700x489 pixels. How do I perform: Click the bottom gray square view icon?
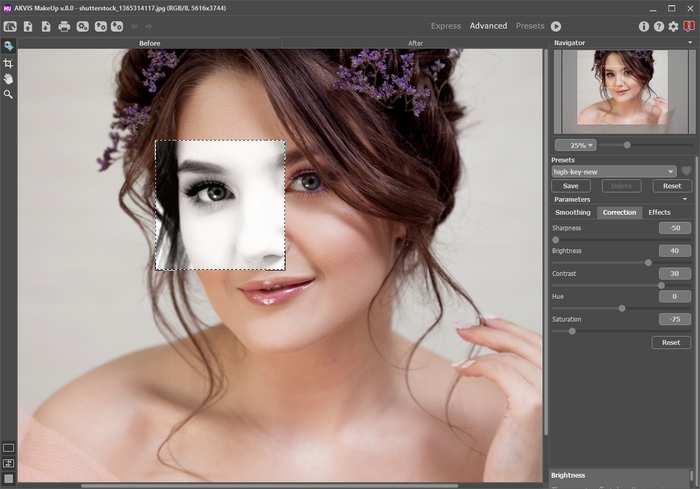tap(8, 478)
